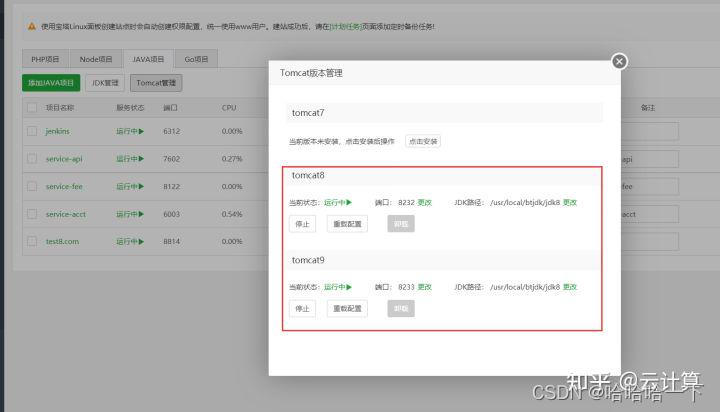
Task: Check the jenkins project checkbox
Action: point(32,131)
